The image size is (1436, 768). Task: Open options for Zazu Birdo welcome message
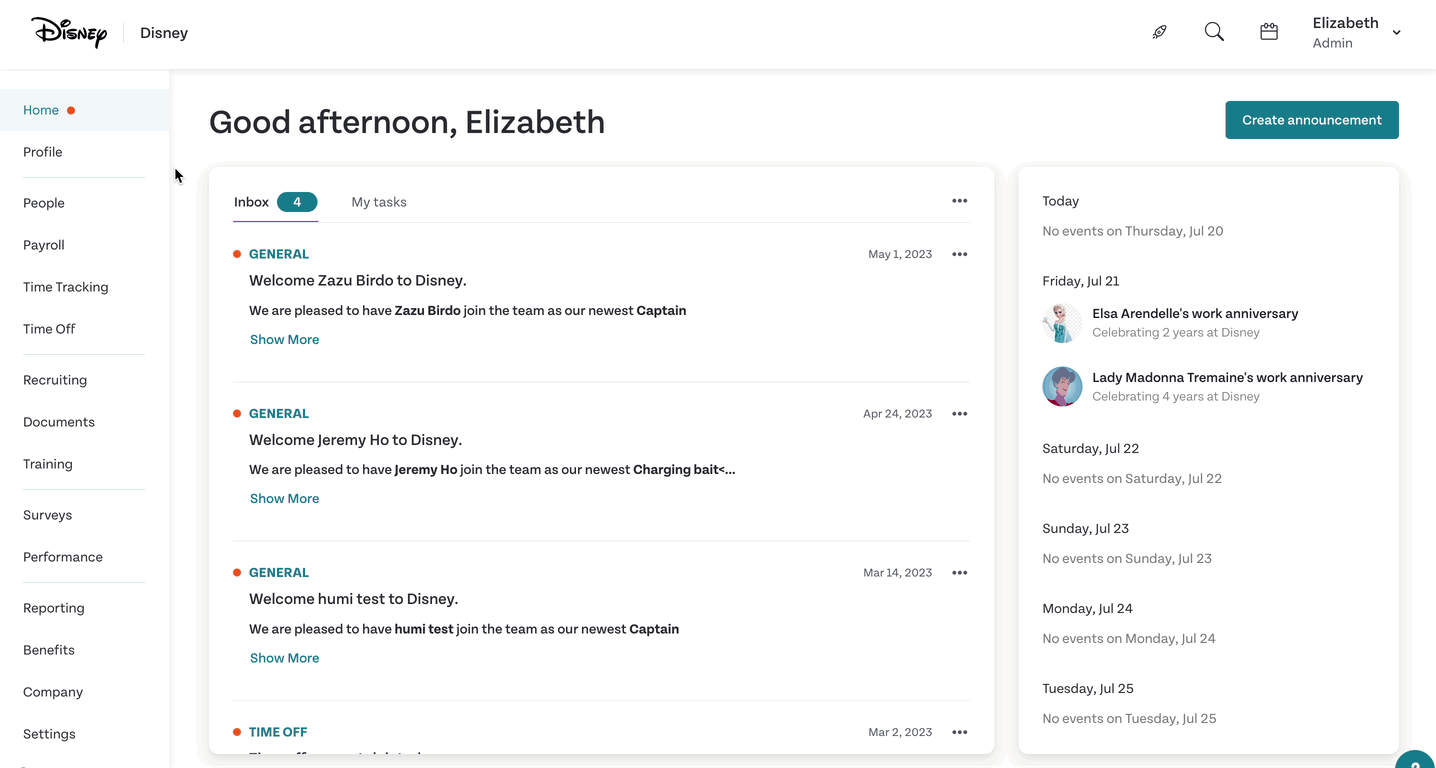(960, 254)
